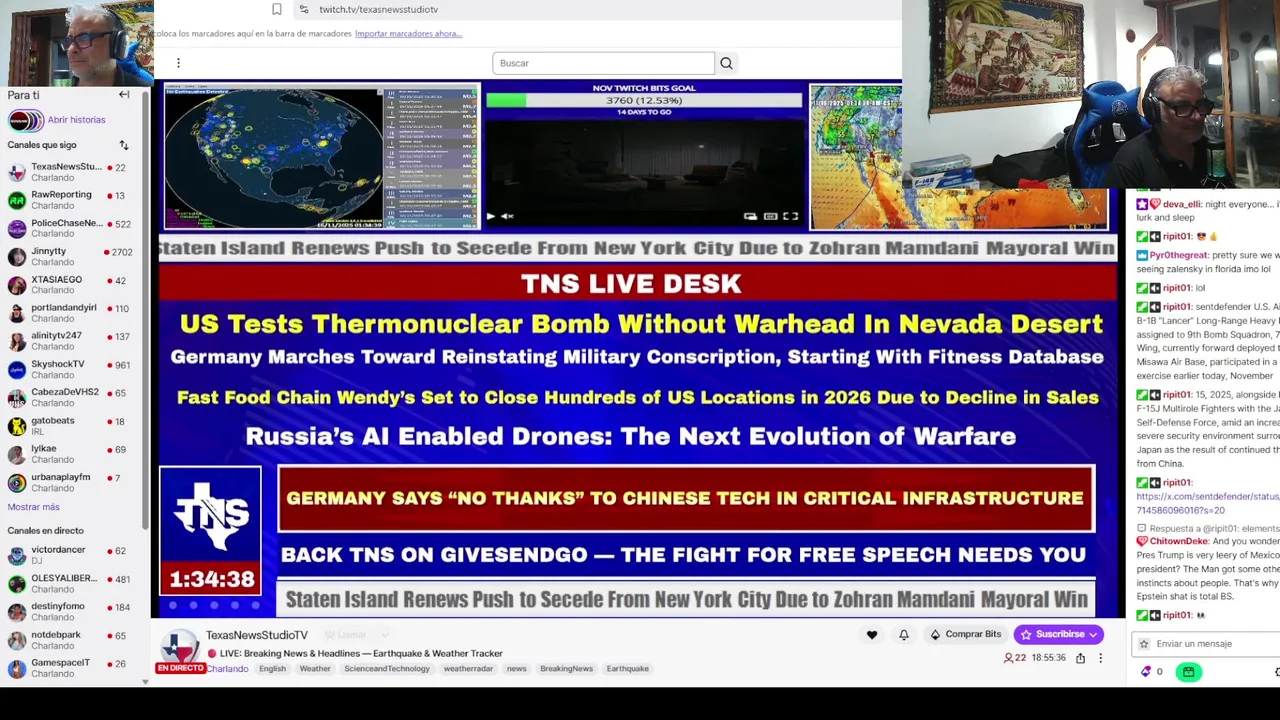Click deva_elli username in chat
This screenshot has width=1280, height=720.
[1181, 204]
